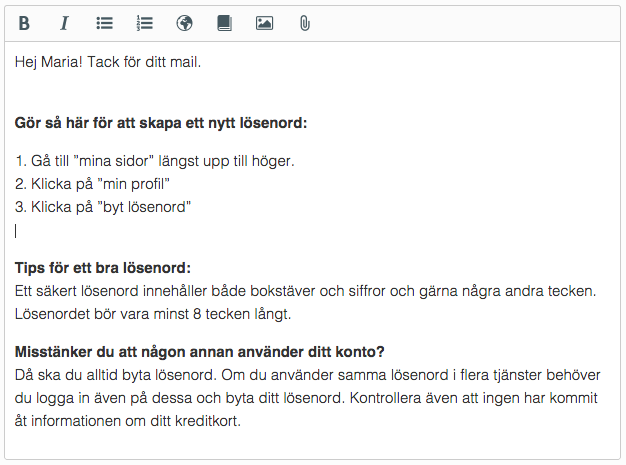The image size is (626, 465).
Task: Insert an image via picture icon
Action: pyautogui.click(x=264, y=23)
